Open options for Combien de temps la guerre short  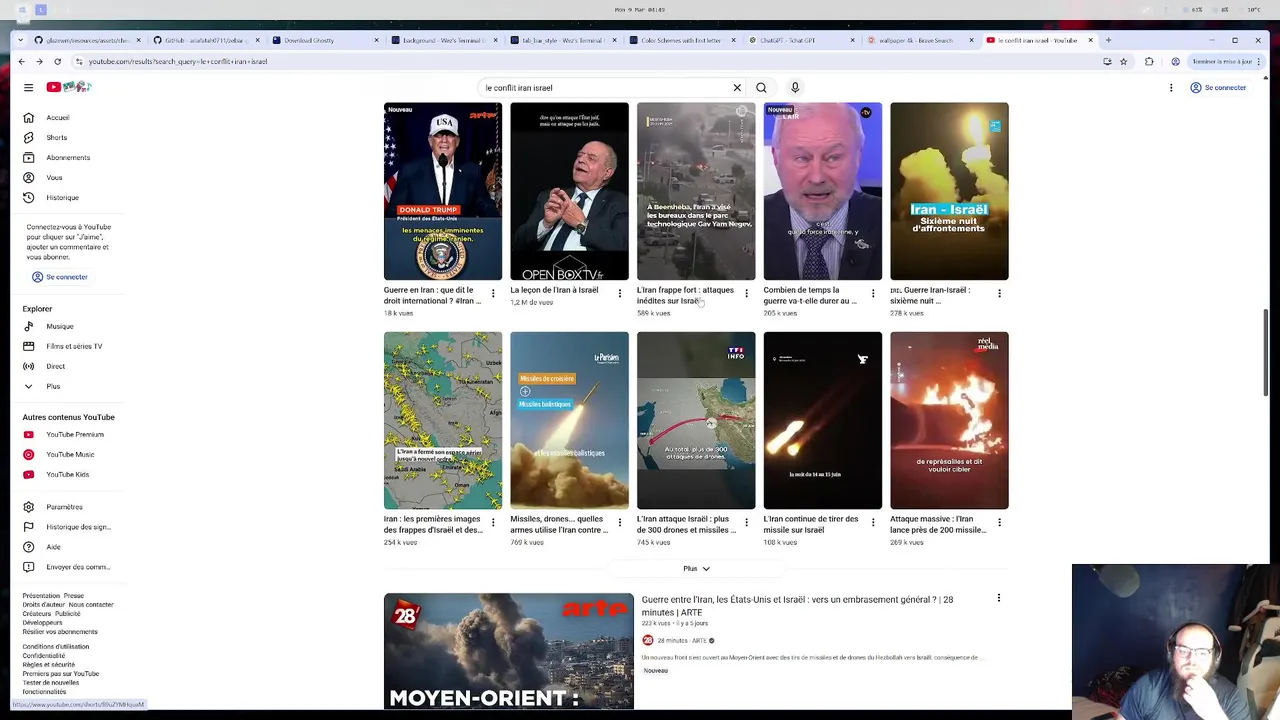point(873,293)
